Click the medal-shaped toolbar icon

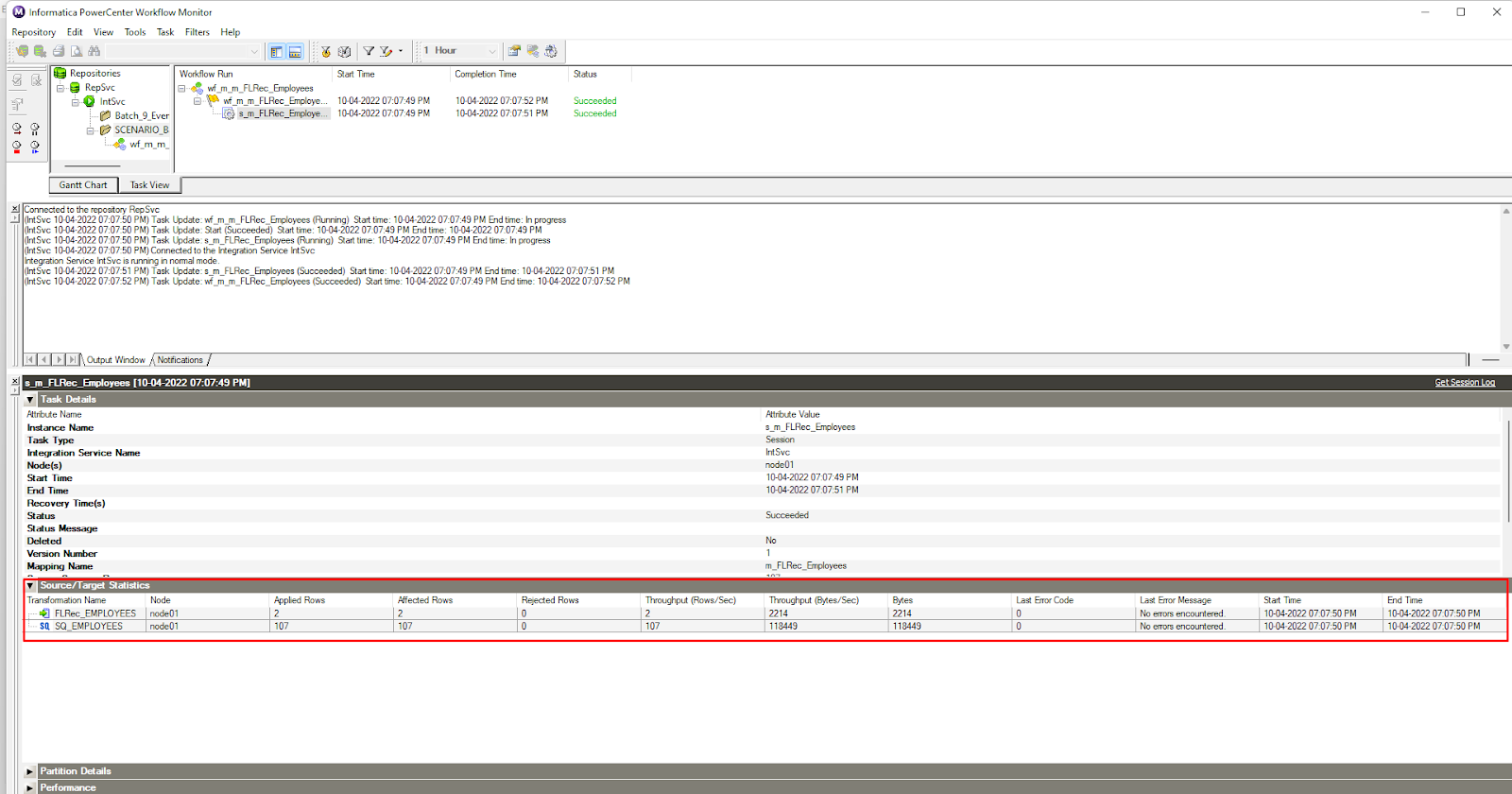pos(326,51)
